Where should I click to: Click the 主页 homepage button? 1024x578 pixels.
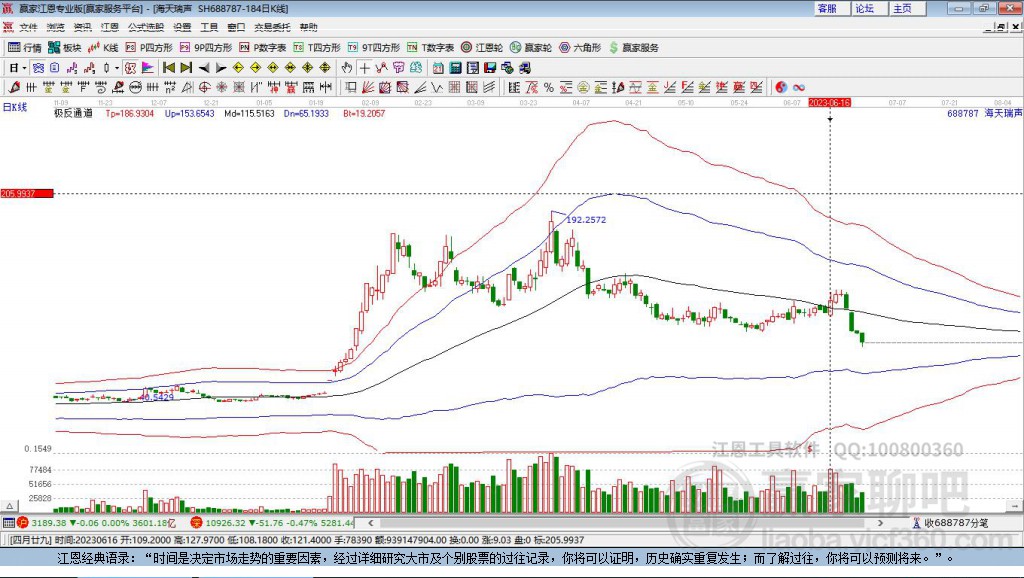coord(908,8)
